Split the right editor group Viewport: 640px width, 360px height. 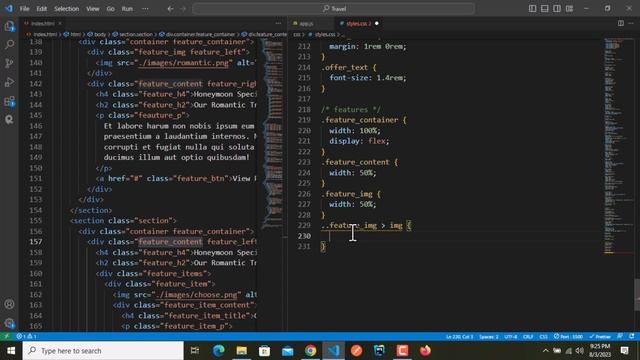click(x=620, y=23)
